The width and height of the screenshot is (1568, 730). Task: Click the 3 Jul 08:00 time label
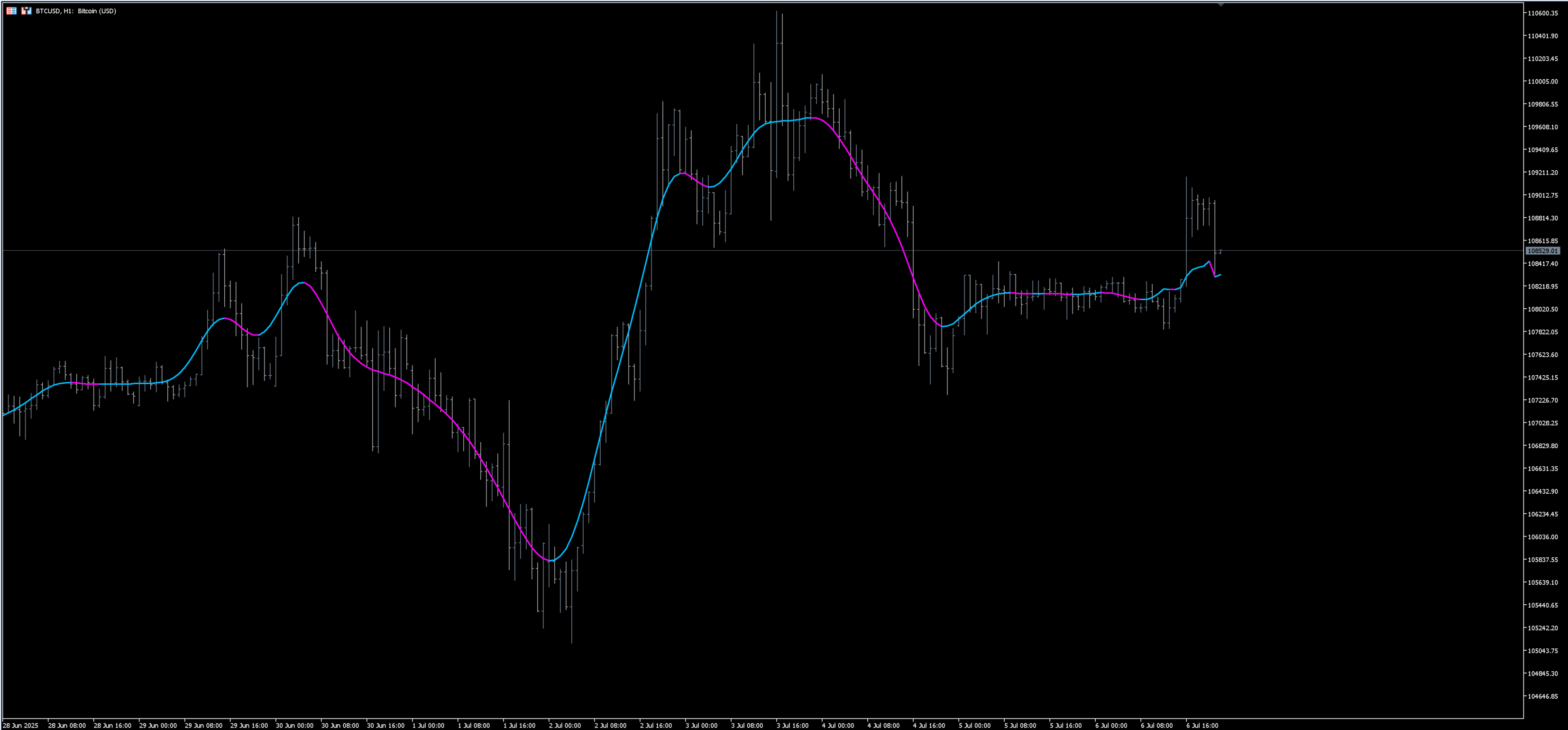(x=747, y=725)
